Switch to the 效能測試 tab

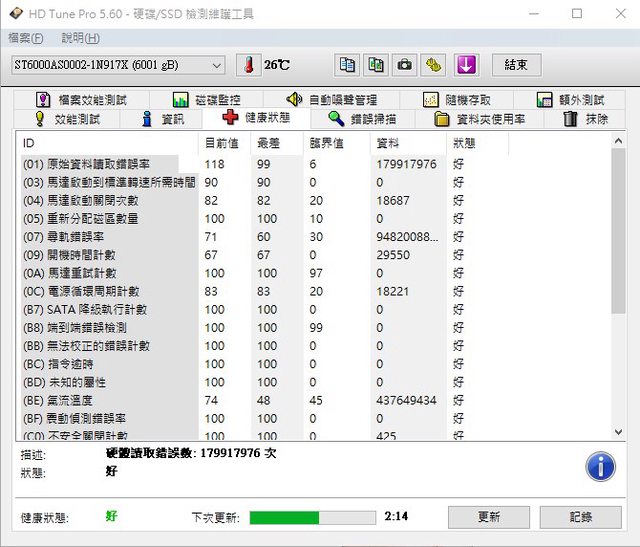point(68,119)
